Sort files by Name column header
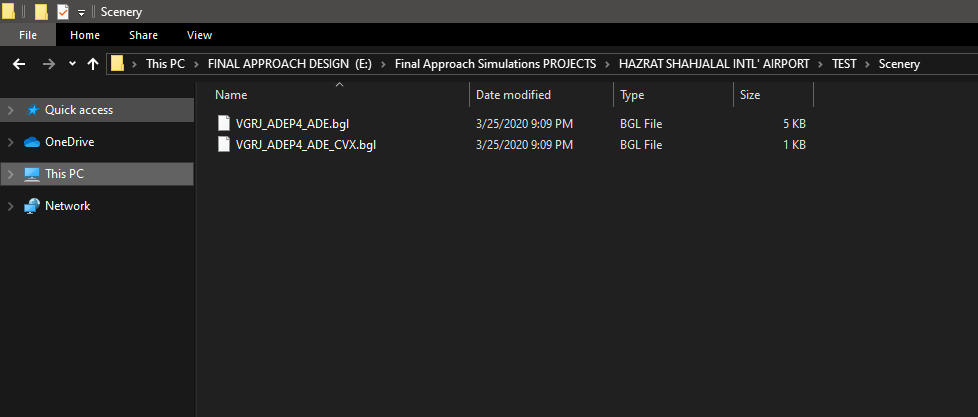 (x=231, y=95)
